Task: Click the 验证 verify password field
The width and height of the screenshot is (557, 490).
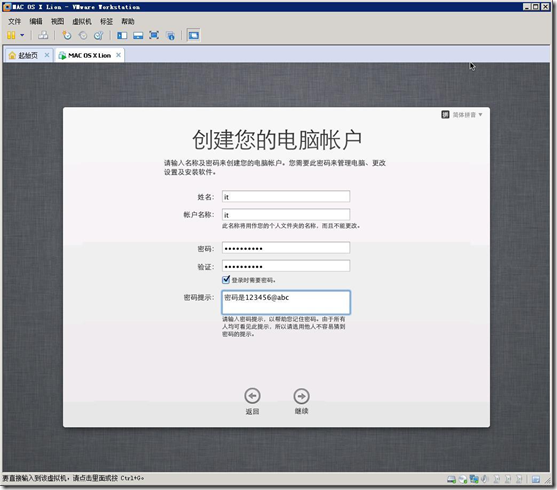Action: [x=286, y=266]
